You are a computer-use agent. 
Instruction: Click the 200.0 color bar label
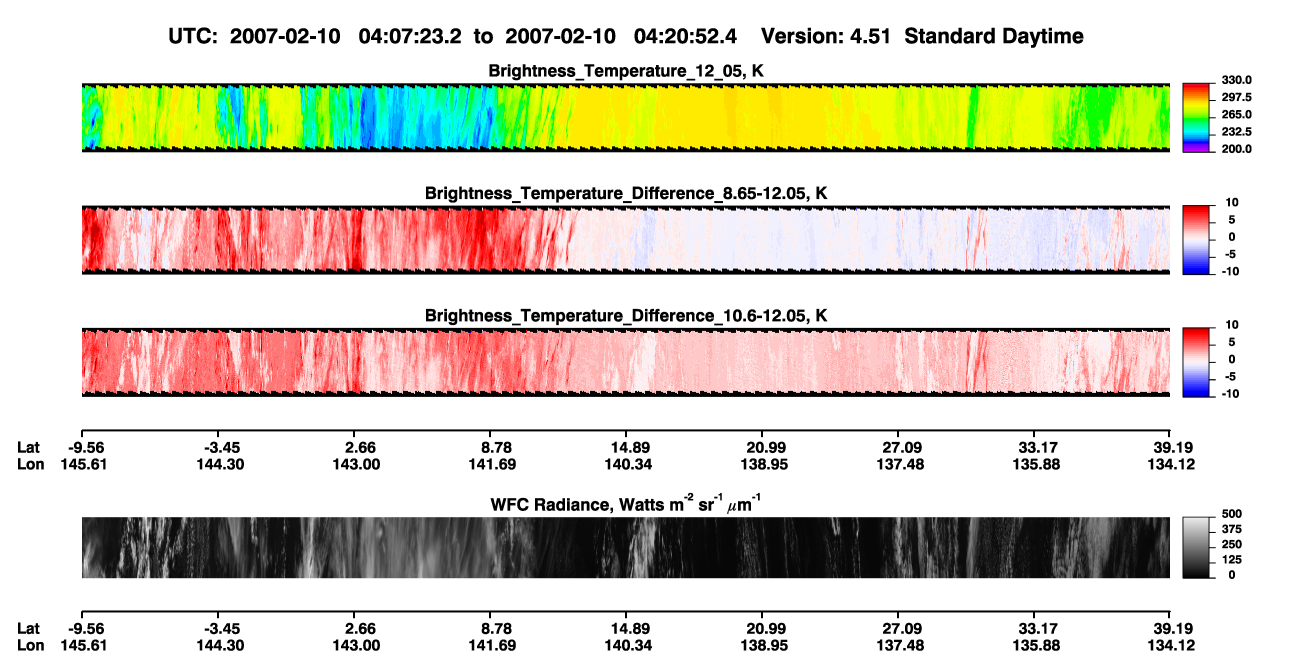pos(1236,149)
